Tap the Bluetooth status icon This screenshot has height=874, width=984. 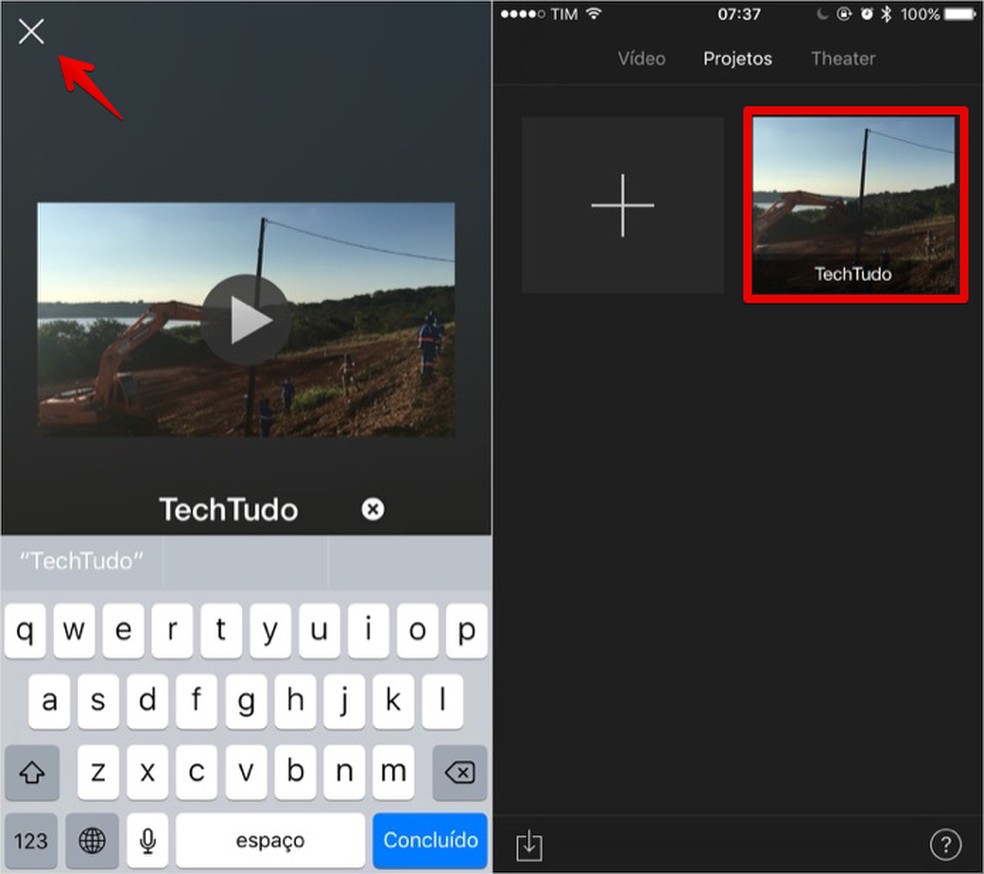coord(886,14)
